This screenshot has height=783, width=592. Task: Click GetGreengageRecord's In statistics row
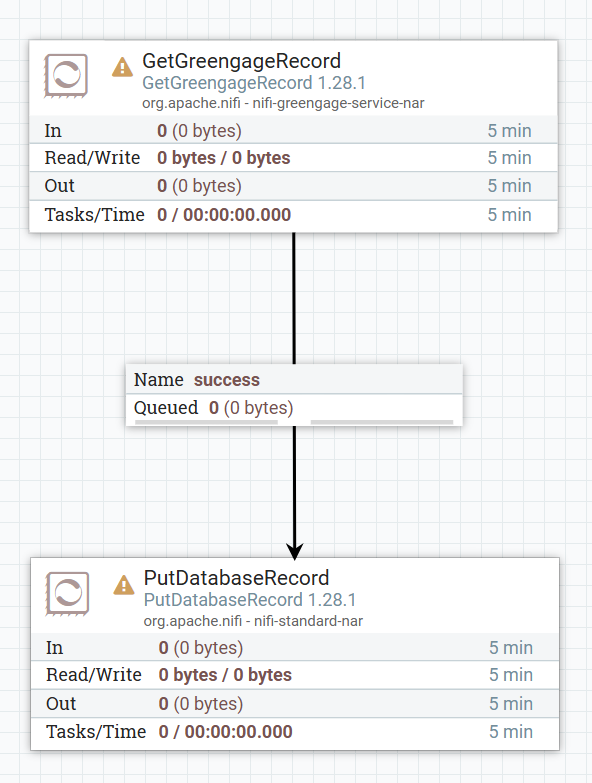(x=294, y=130)
